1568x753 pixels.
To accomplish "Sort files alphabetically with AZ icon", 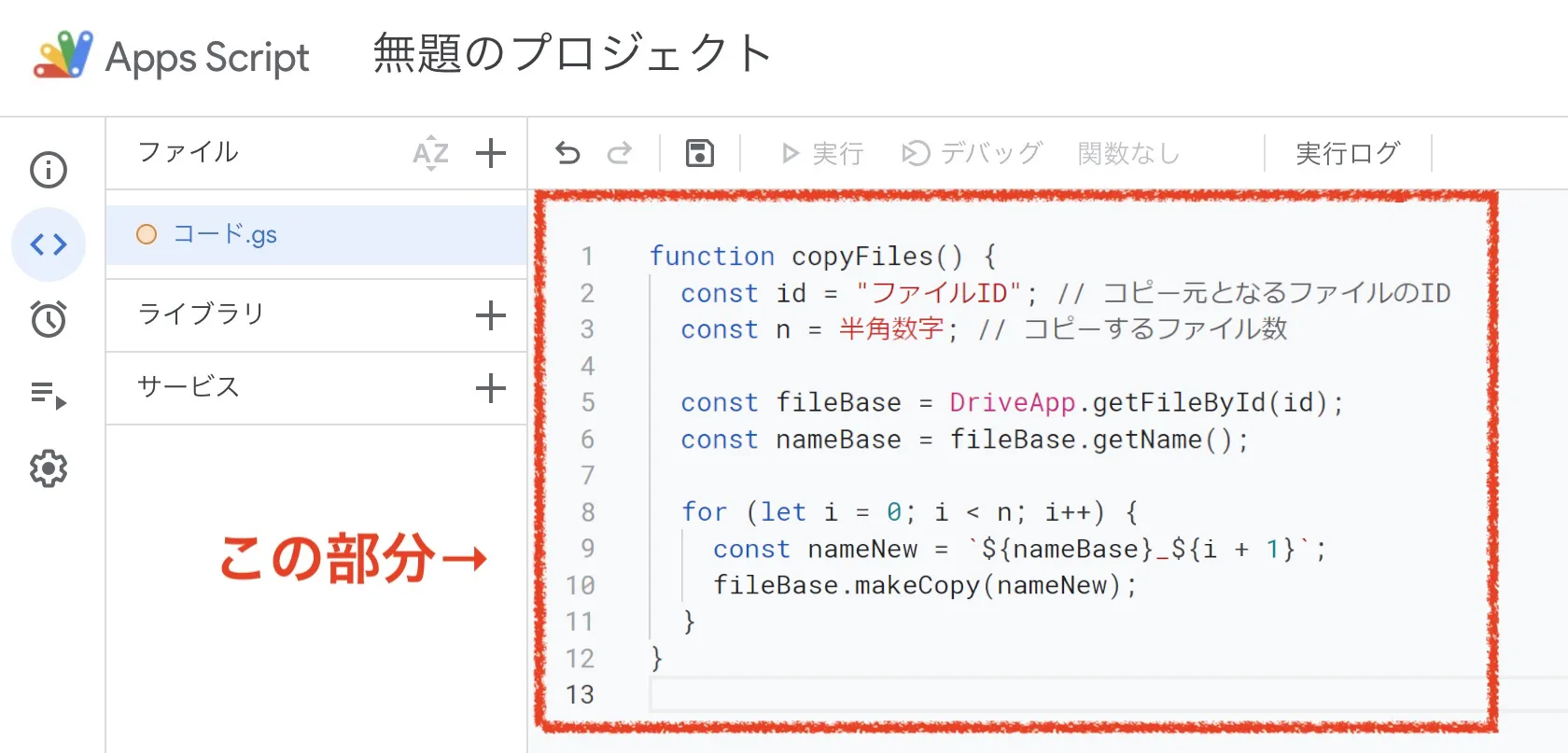I will [x=430, y=153].
